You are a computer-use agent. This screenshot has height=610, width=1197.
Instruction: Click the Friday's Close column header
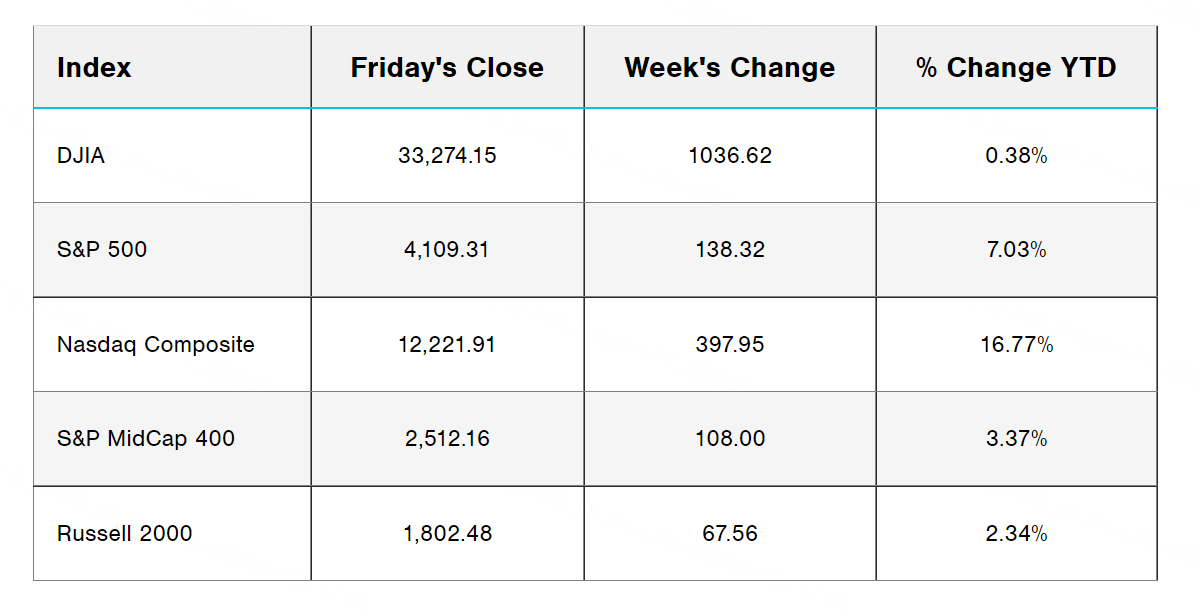point(447,68)
